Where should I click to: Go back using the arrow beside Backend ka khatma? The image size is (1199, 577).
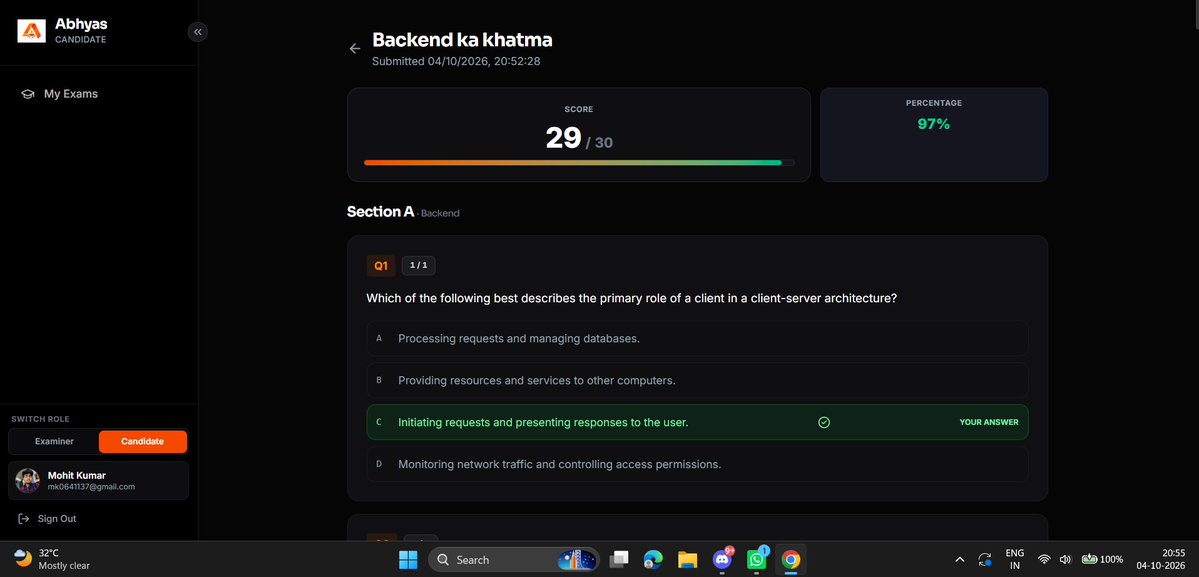click(355, 48)
